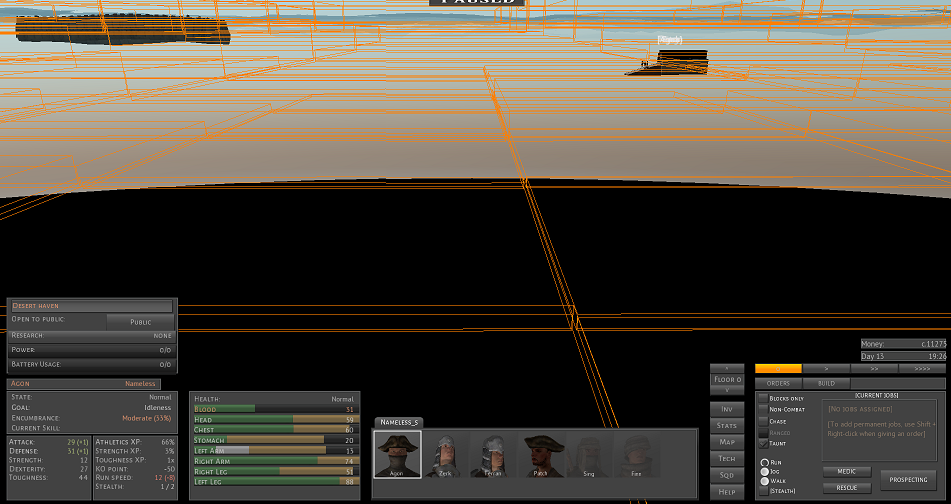Click the Agon Nameless name bar
The image size is (951, 504).
point(84,383)
